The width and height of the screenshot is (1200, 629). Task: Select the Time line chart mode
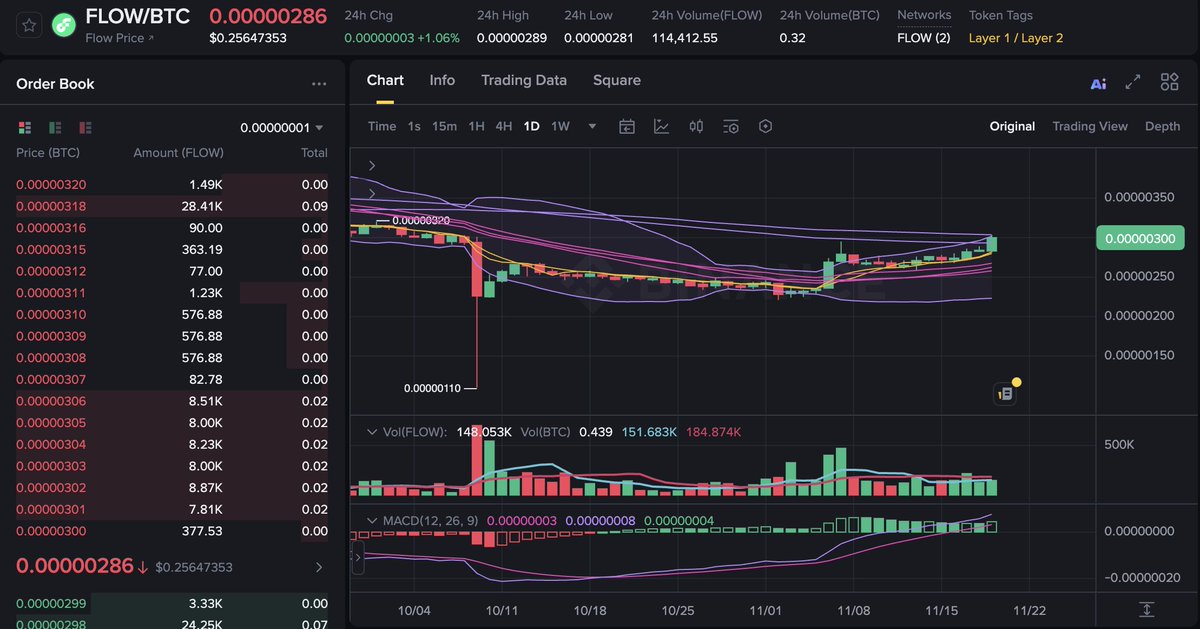(382, 126)
